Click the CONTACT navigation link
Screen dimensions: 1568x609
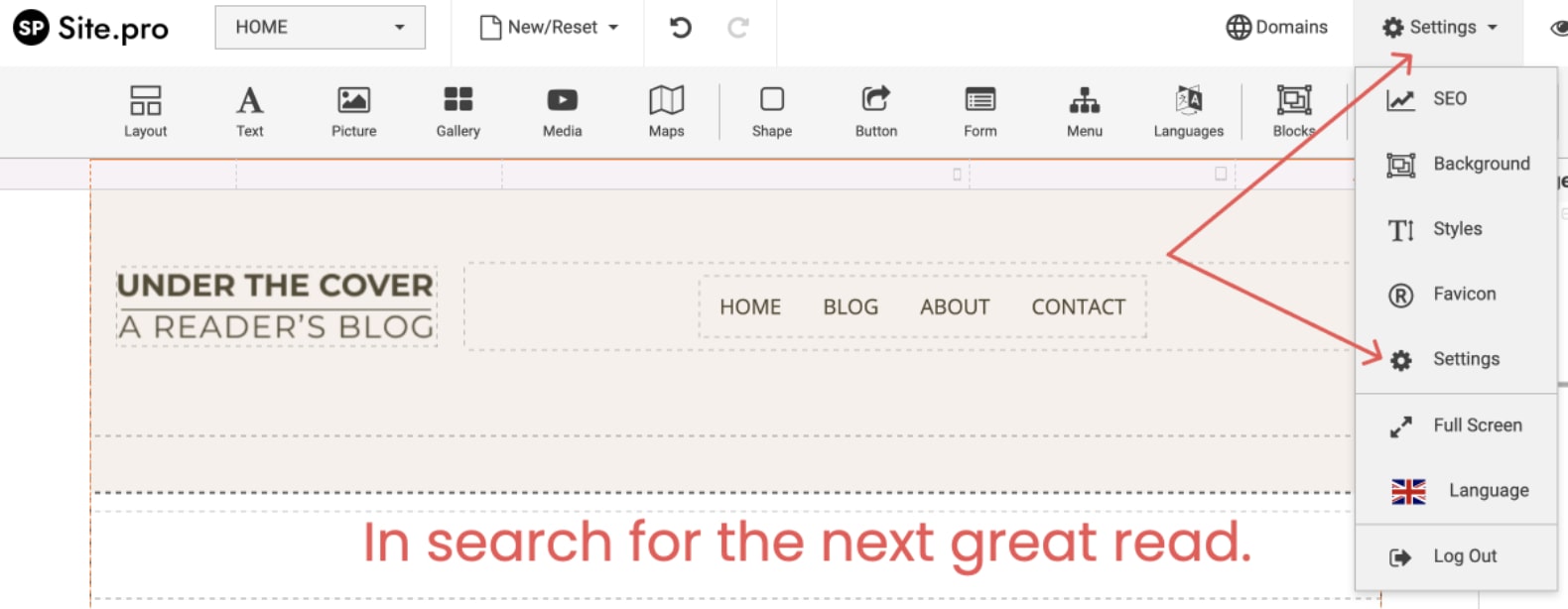coord(1079,307)
